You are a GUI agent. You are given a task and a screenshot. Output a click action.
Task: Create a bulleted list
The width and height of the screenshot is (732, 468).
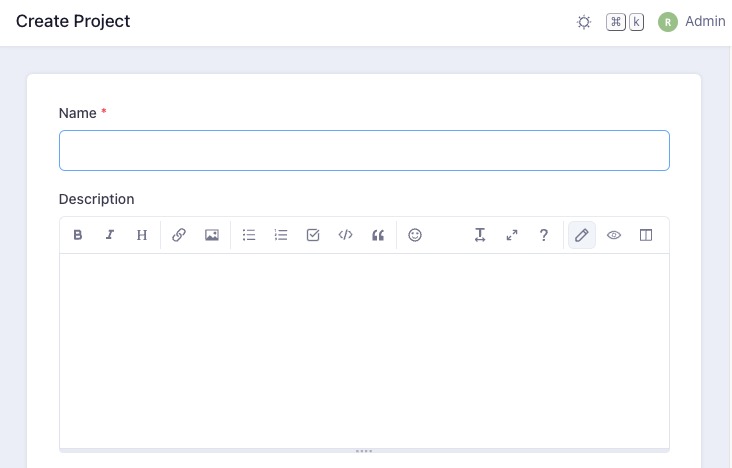coord(249,235)
